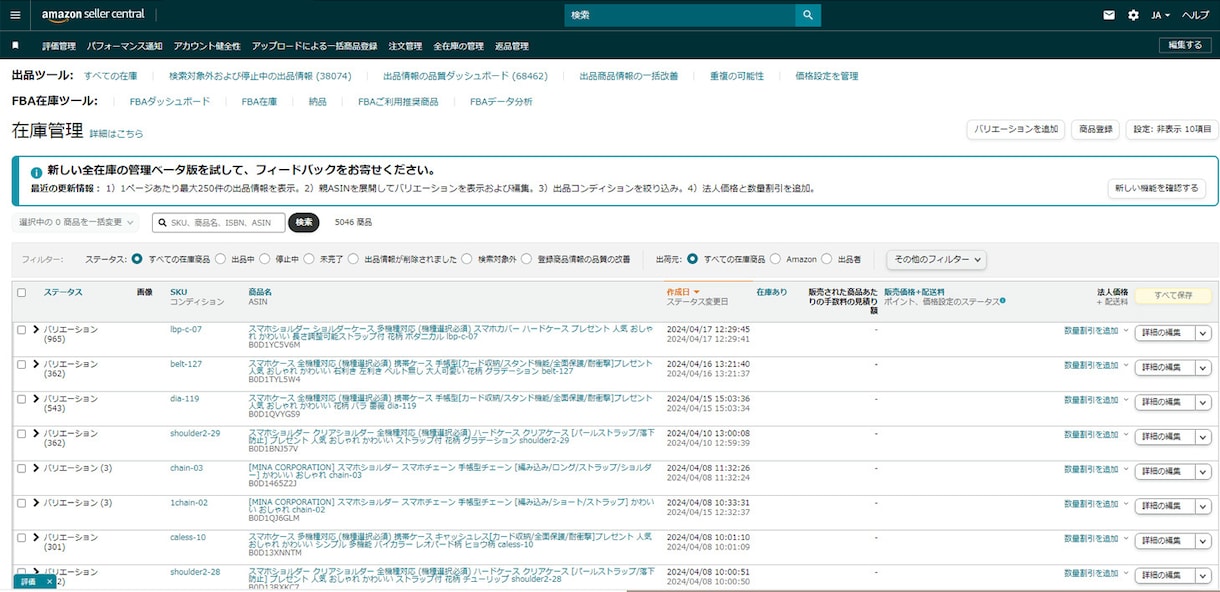This screenshot has height=592, width=1220.
Task: Open the settings gear icon
Action: click(1133, 15)
